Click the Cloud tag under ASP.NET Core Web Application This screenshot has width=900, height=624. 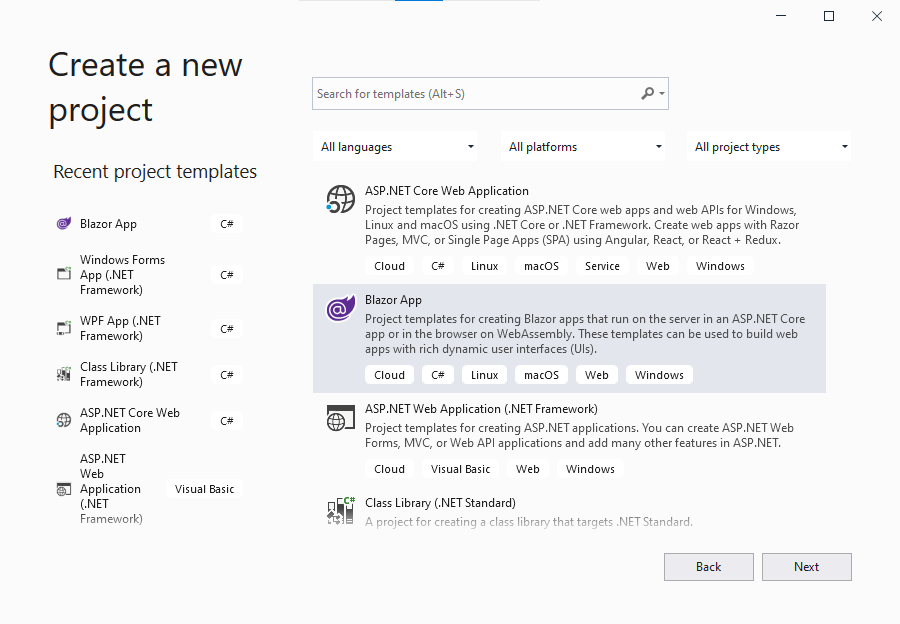click(x=389, y=266)
